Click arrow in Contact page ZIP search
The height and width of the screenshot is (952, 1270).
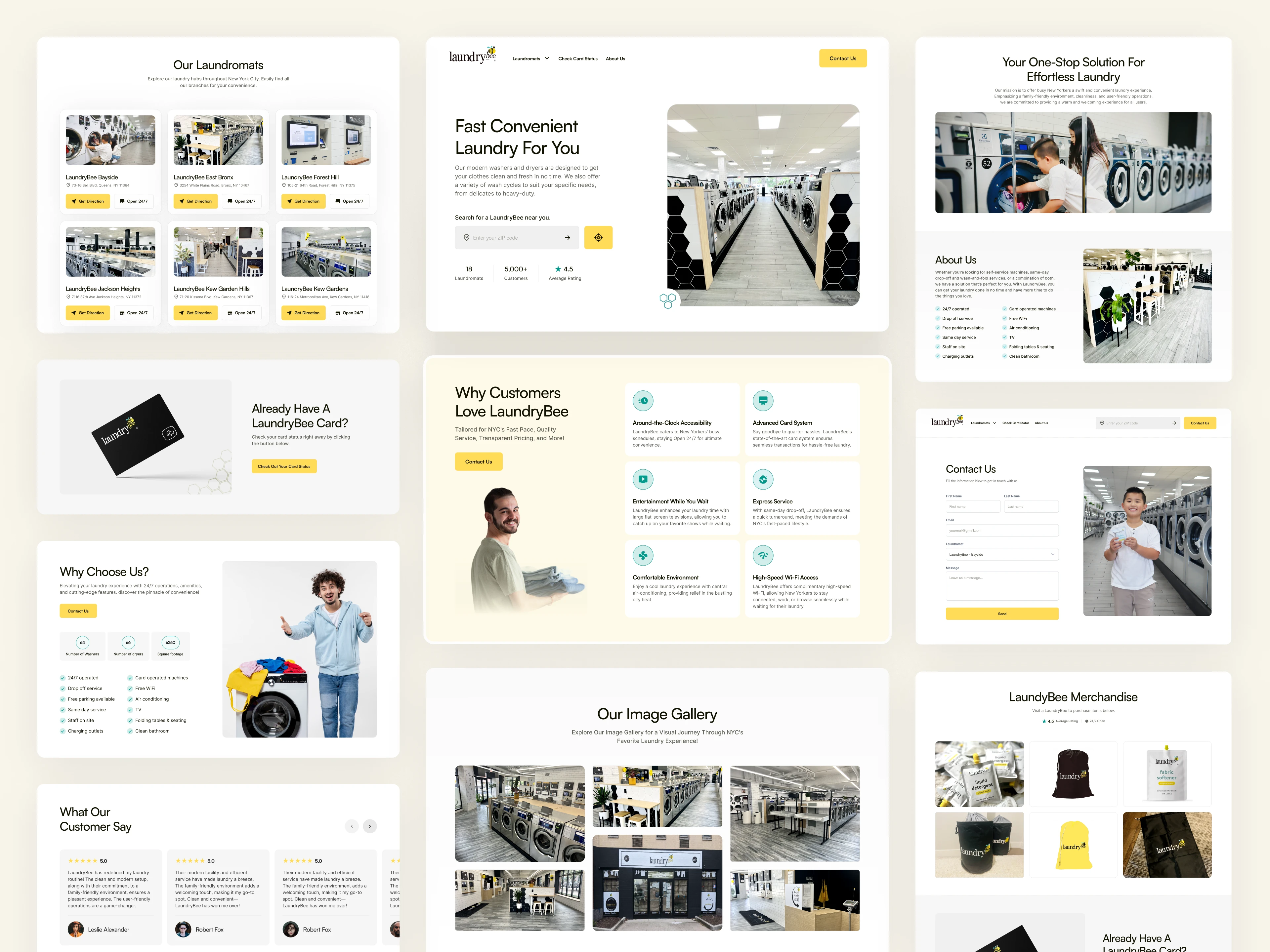(x=1174, y=423)
